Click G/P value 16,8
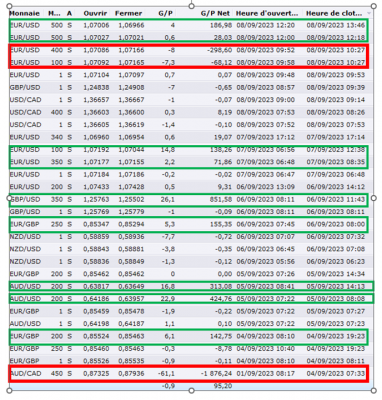The height and width of the screenshot is (400, 382). pyautogui.click(x=168, y=286)
